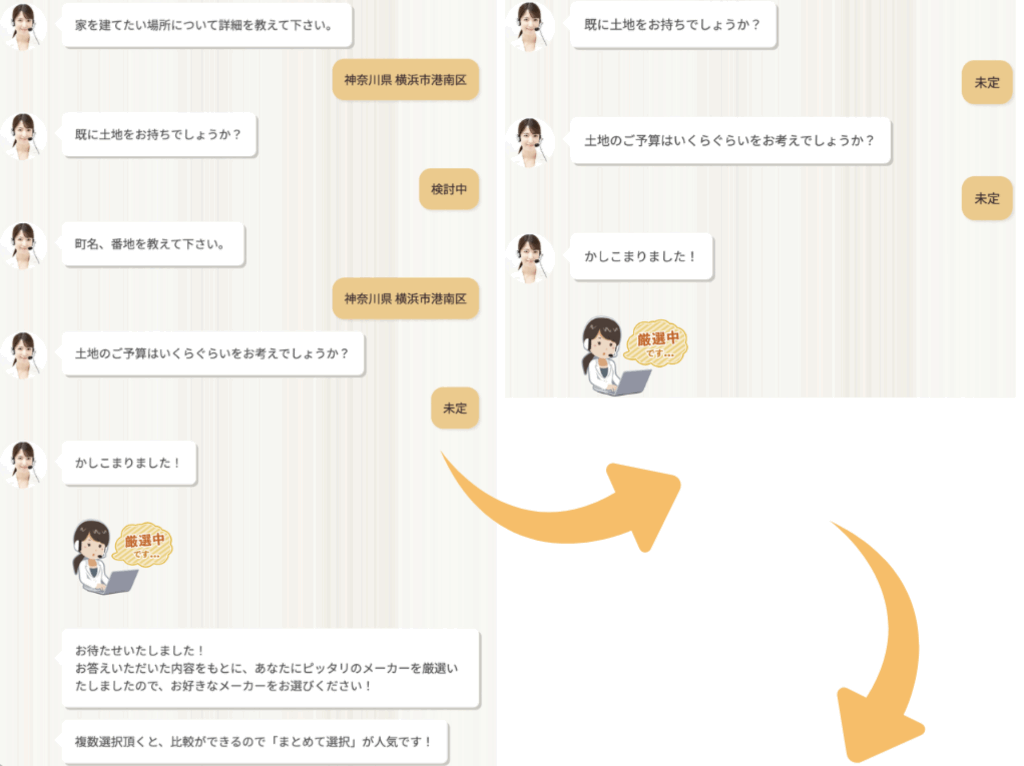Click the まとめて選択 recommendation message
This screenshot has width=1024, height=766.
(255, 742)
